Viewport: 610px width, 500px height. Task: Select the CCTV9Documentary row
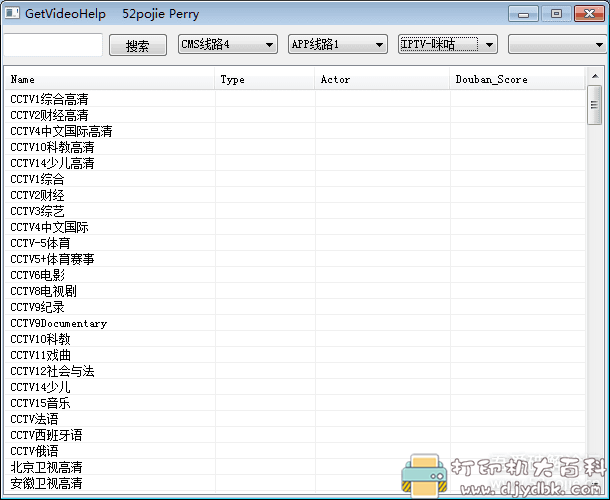[x=295, y=323]
